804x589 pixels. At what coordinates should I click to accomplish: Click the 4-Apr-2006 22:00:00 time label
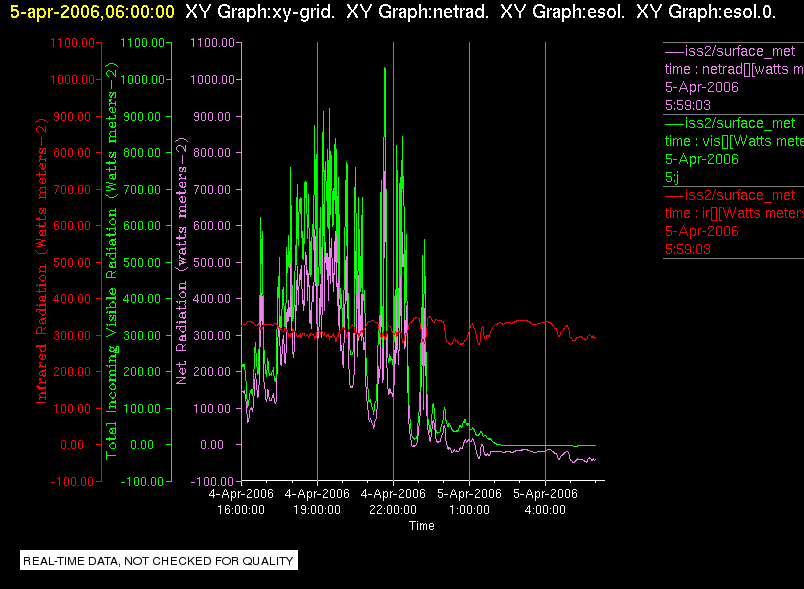point(393,501)
